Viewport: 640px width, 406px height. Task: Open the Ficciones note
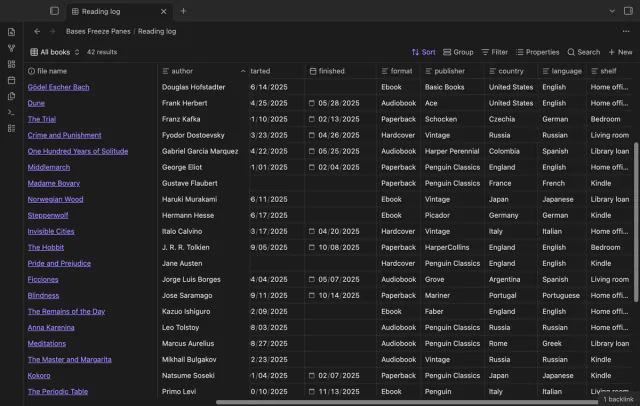43,280
